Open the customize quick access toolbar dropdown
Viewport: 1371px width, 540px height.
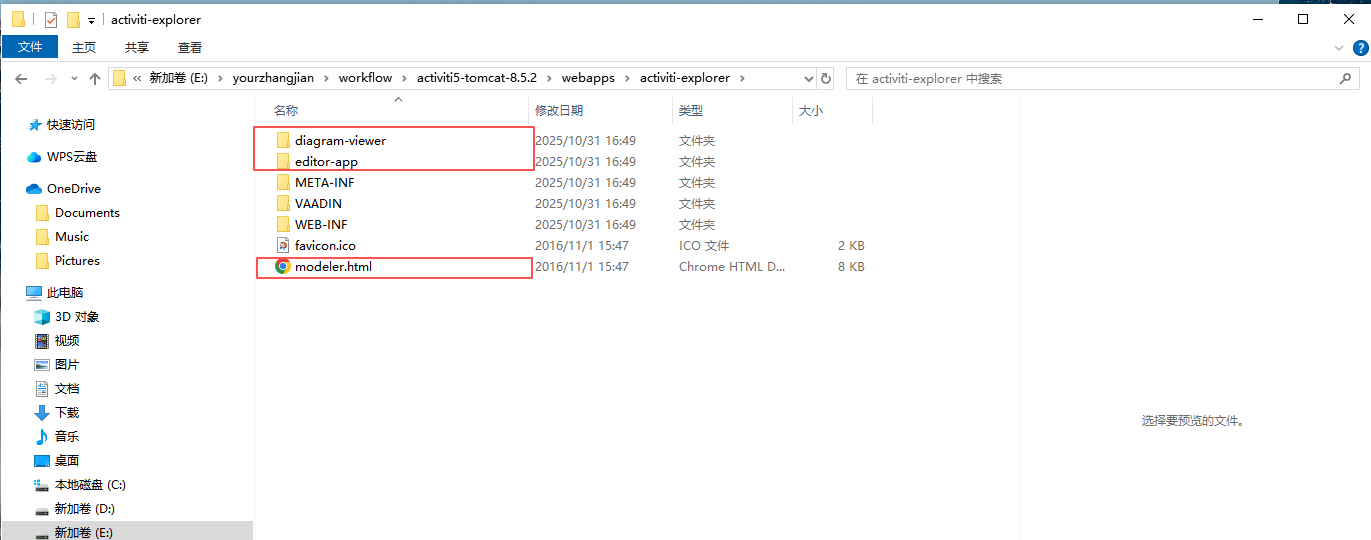[92, 20]
